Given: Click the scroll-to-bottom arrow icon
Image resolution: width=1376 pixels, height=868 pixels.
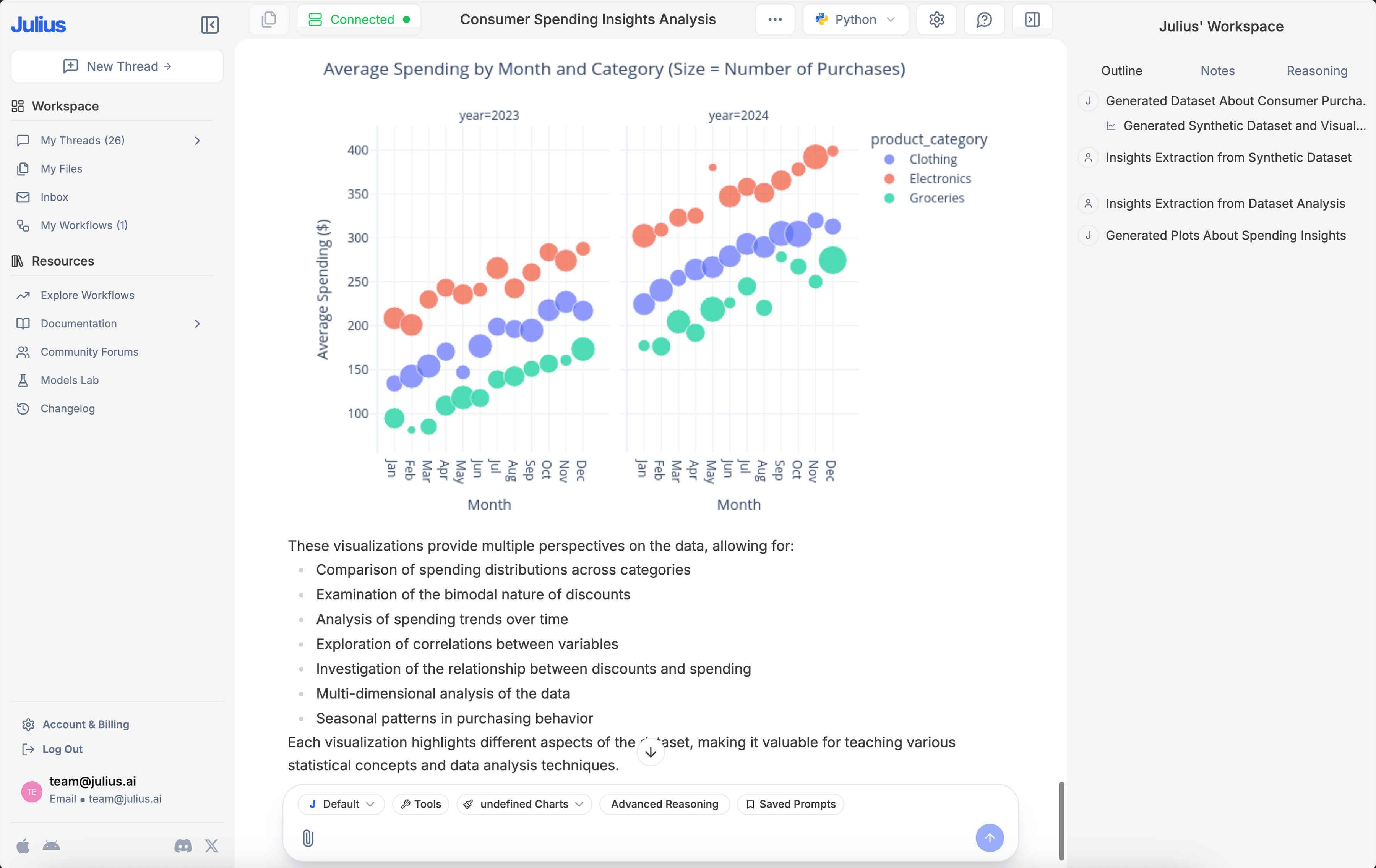Looking at the screenshot, I should coord(650,752).
